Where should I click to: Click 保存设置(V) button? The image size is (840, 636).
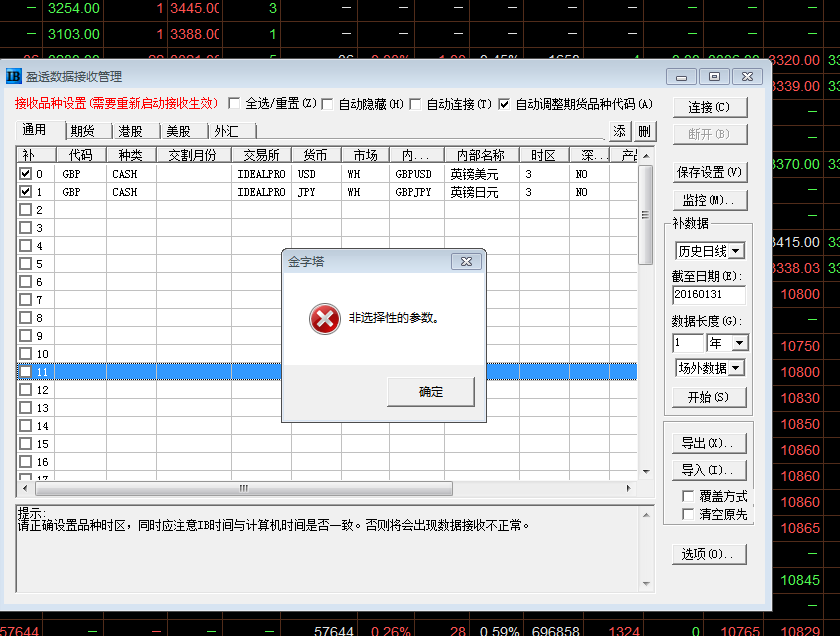709,173
